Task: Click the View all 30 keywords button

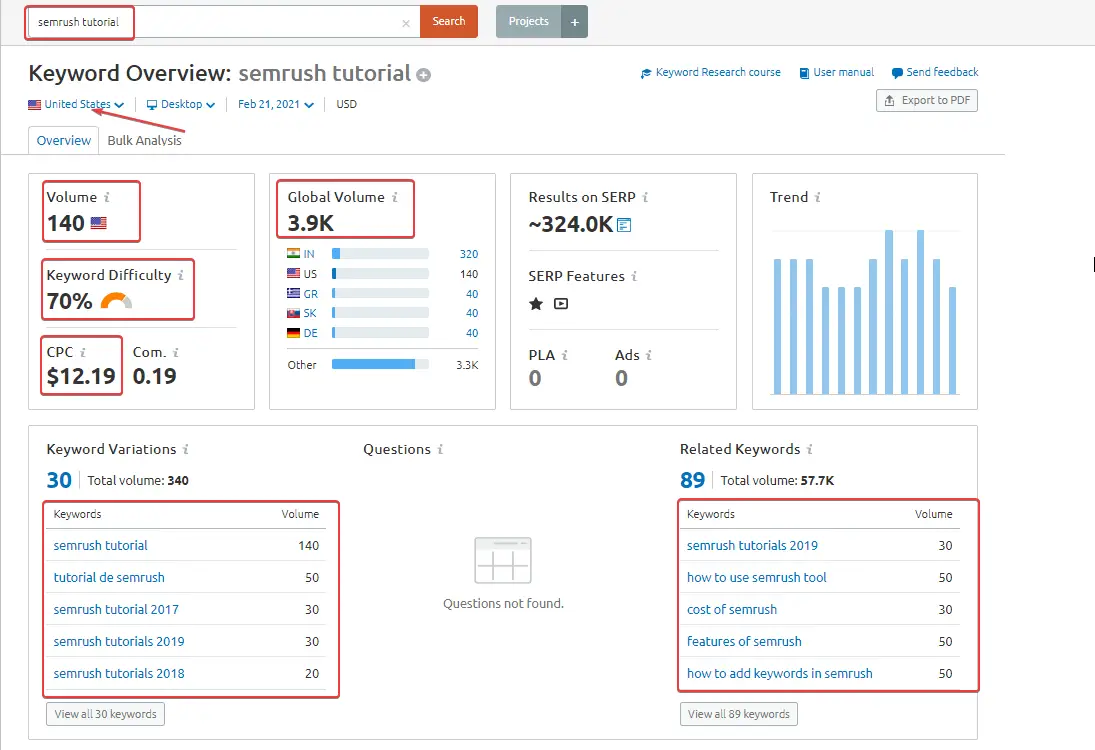Action: (x=105, y=714)
